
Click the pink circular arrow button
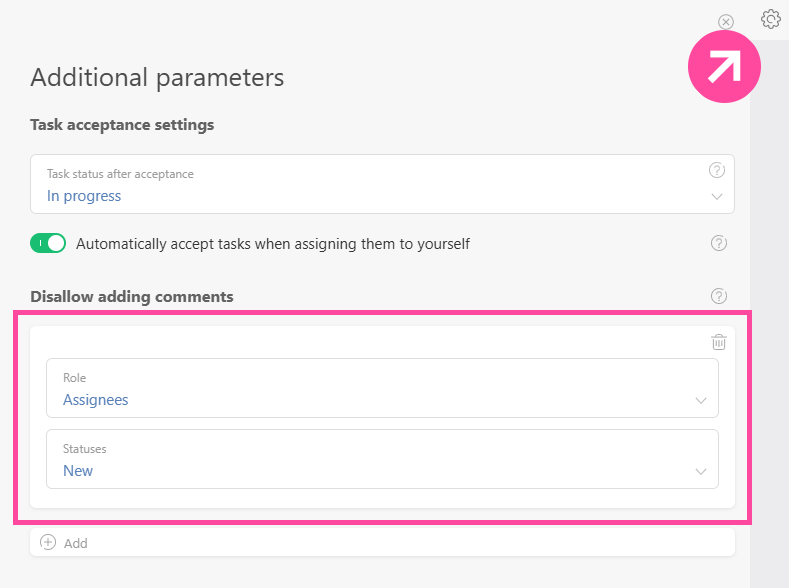(x=724, y=67)
